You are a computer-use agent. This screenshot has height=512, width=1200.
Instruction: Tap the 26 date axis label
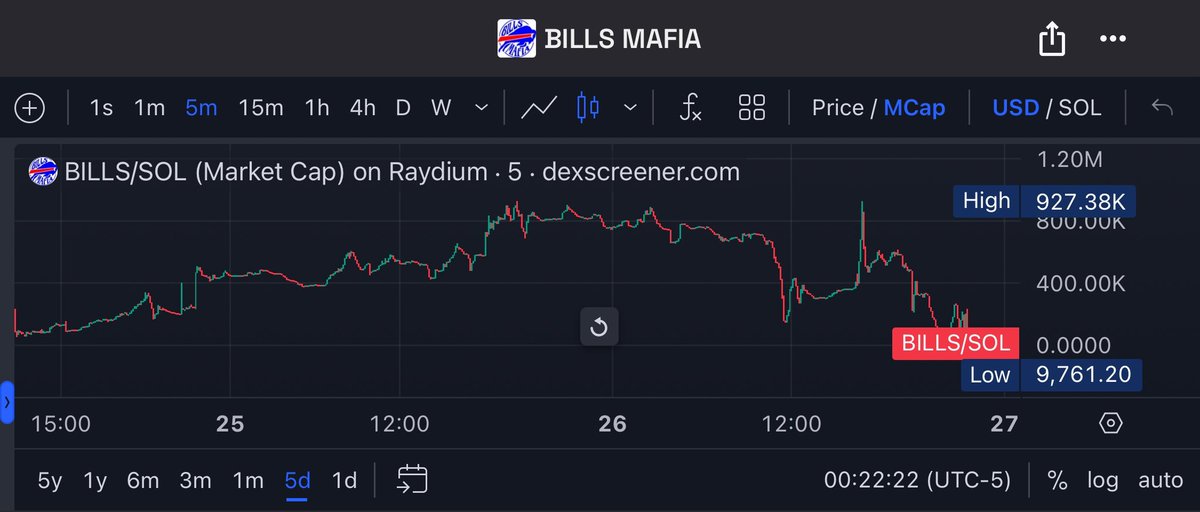[x=612, y=424]
